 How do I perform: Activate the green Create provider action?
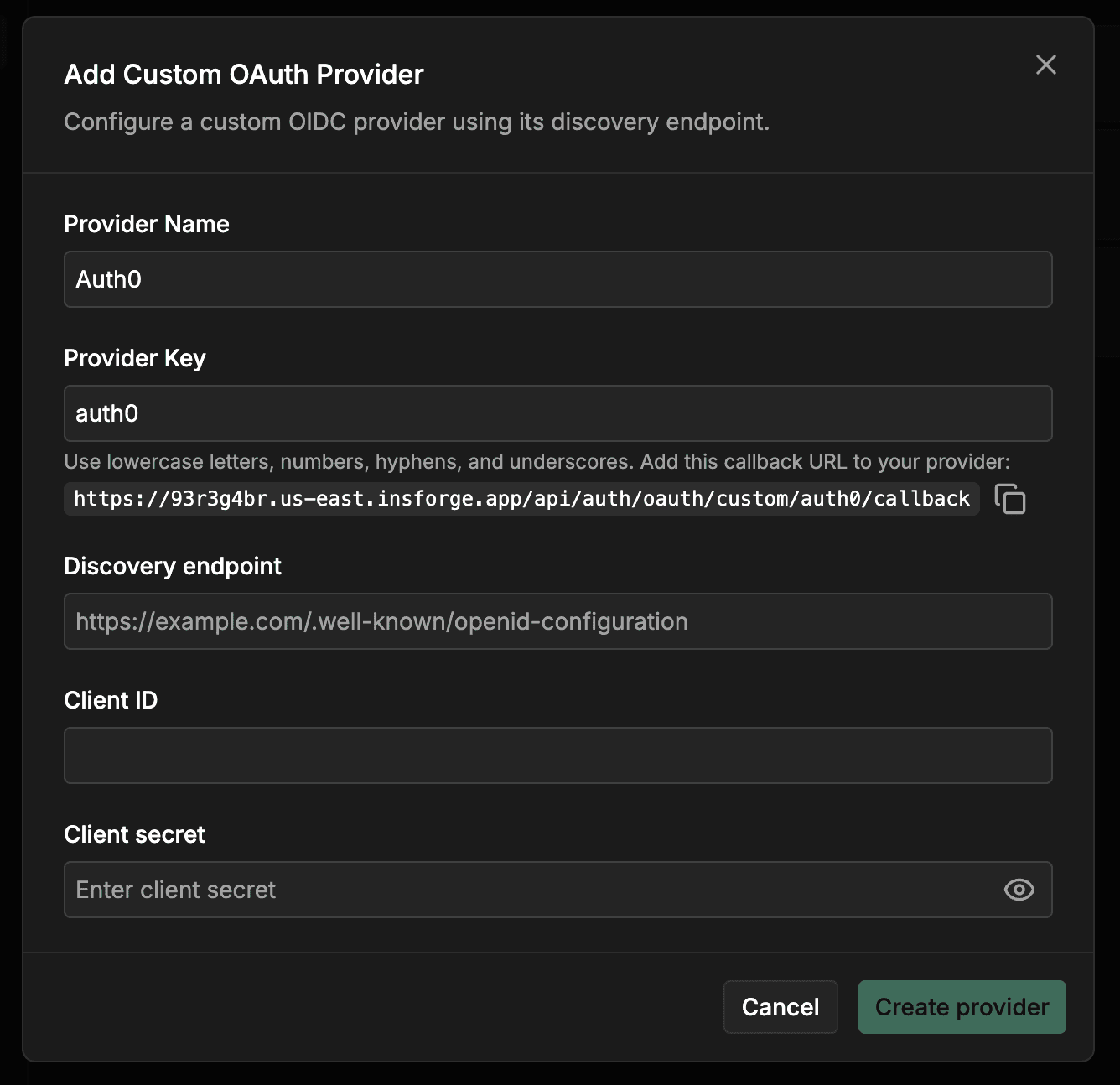pyautogui.click(x=962, y=1007)
